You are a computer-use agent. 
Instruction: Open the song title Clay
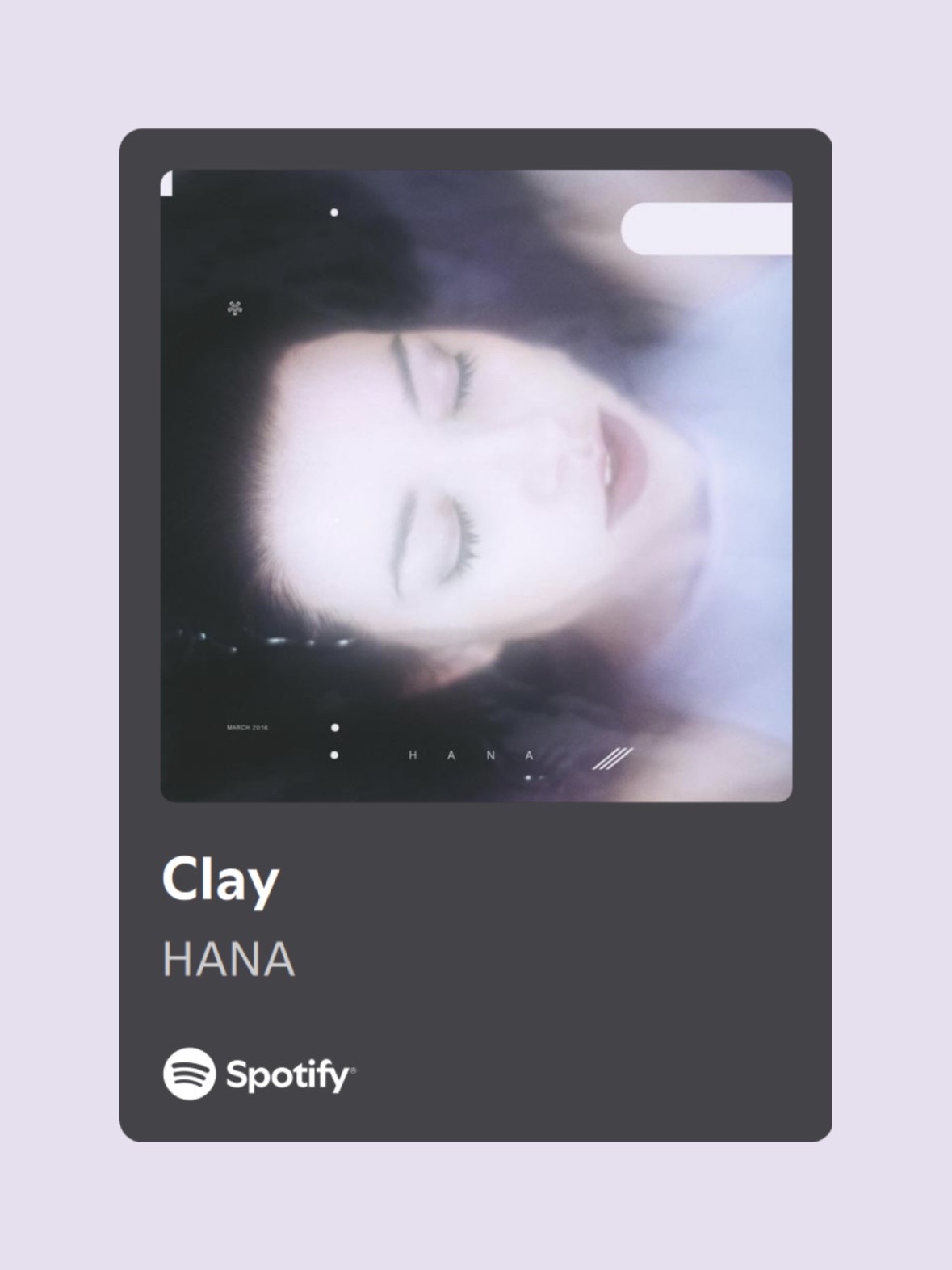[220, 881]
